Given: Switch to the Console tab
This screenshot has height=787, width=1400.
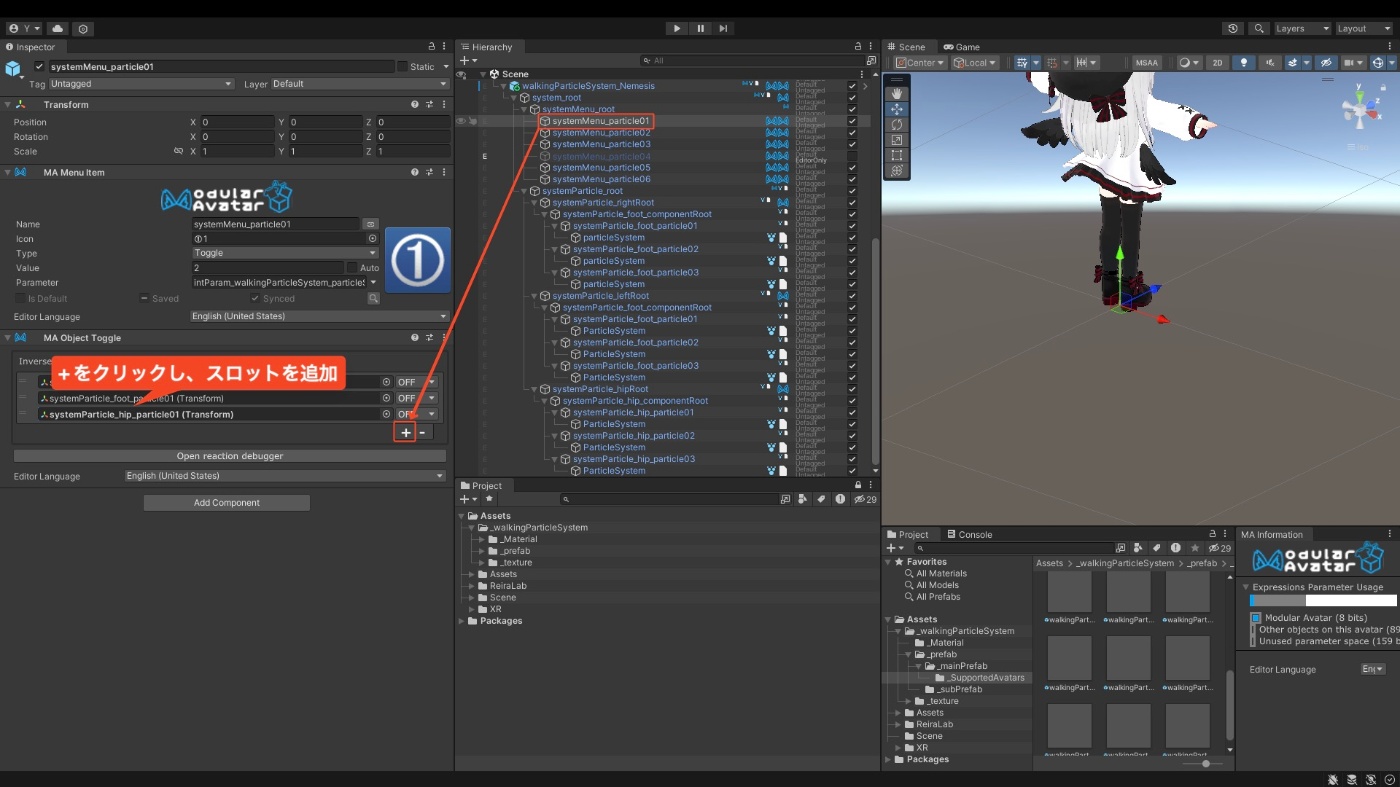Looking at the screenshot, I should (969, 534).
